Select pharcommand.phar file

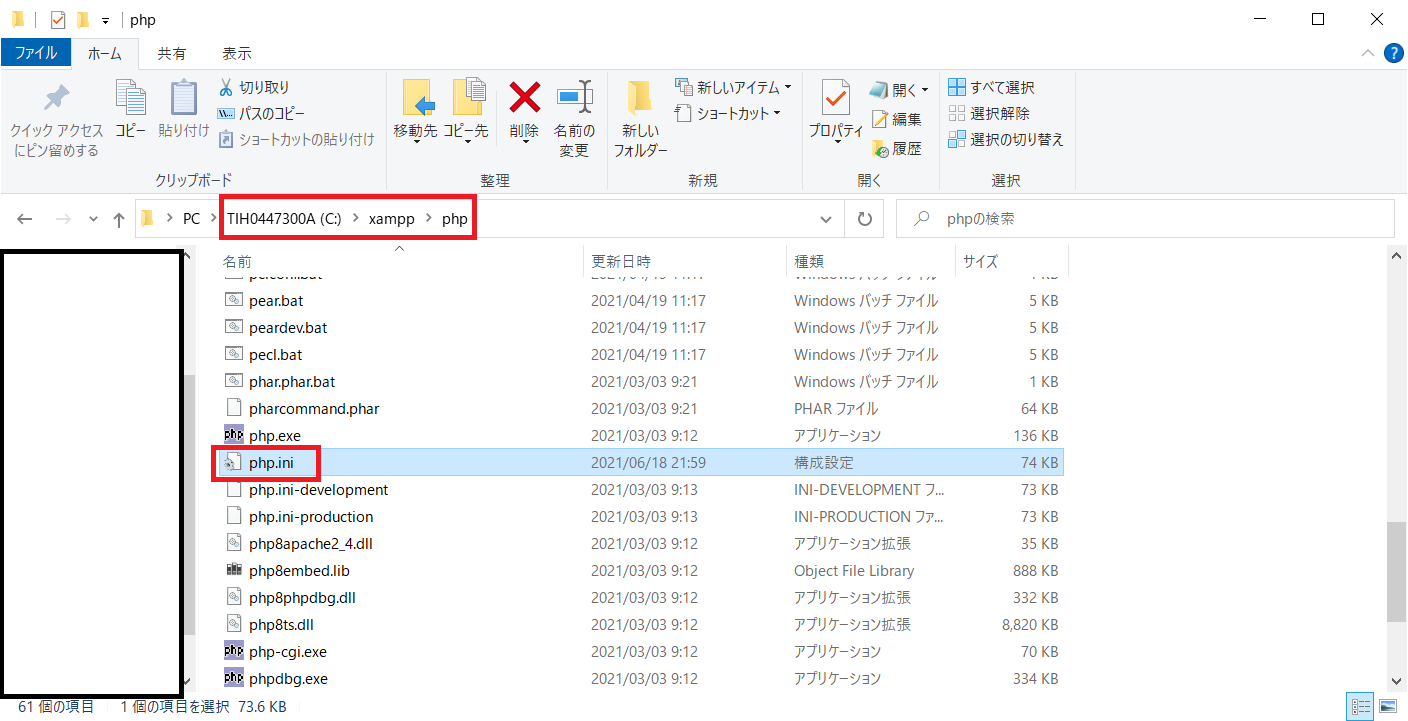click(640, 408)
